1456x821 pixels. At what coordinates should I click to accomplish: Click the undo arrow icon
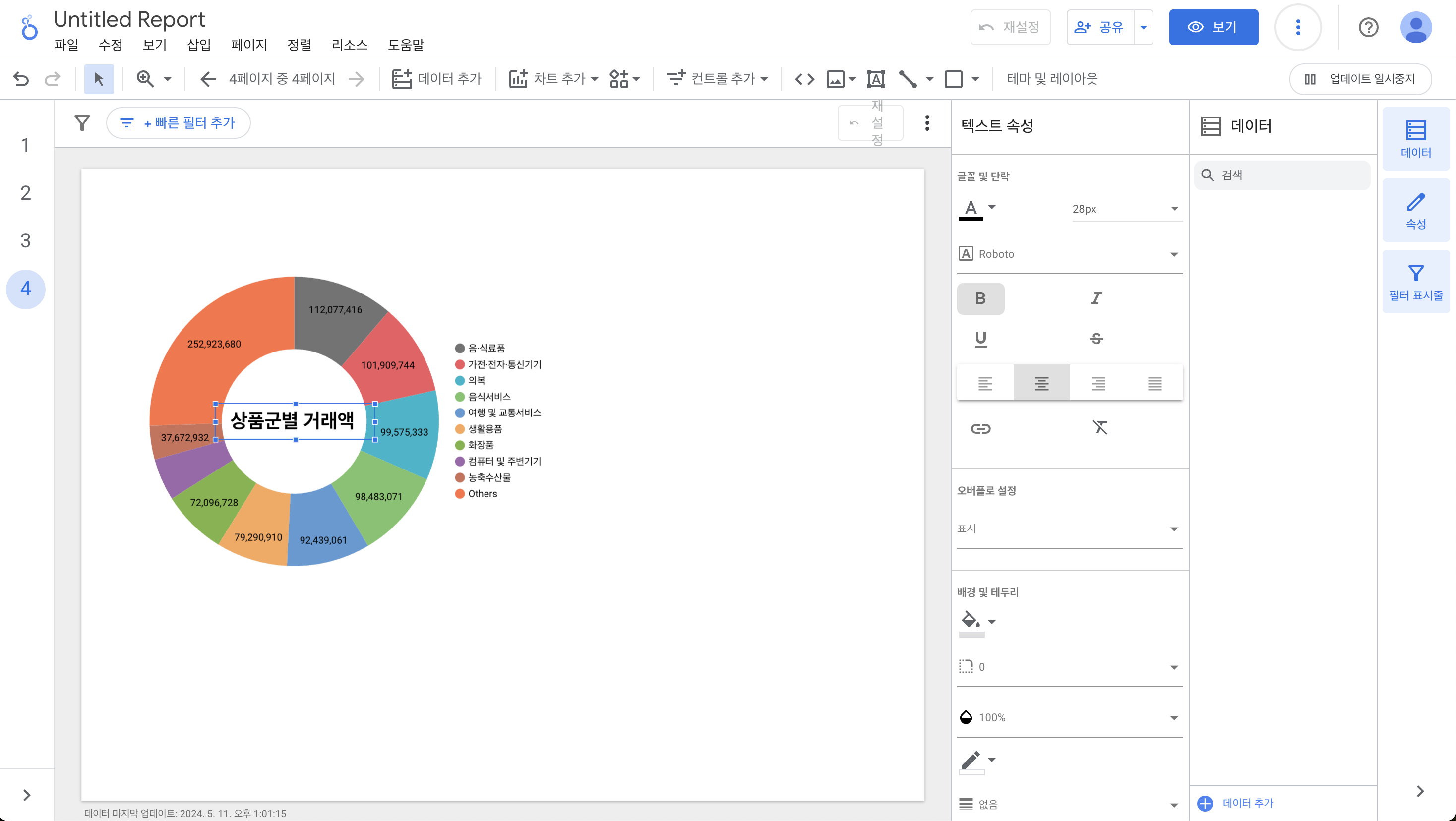21,78
